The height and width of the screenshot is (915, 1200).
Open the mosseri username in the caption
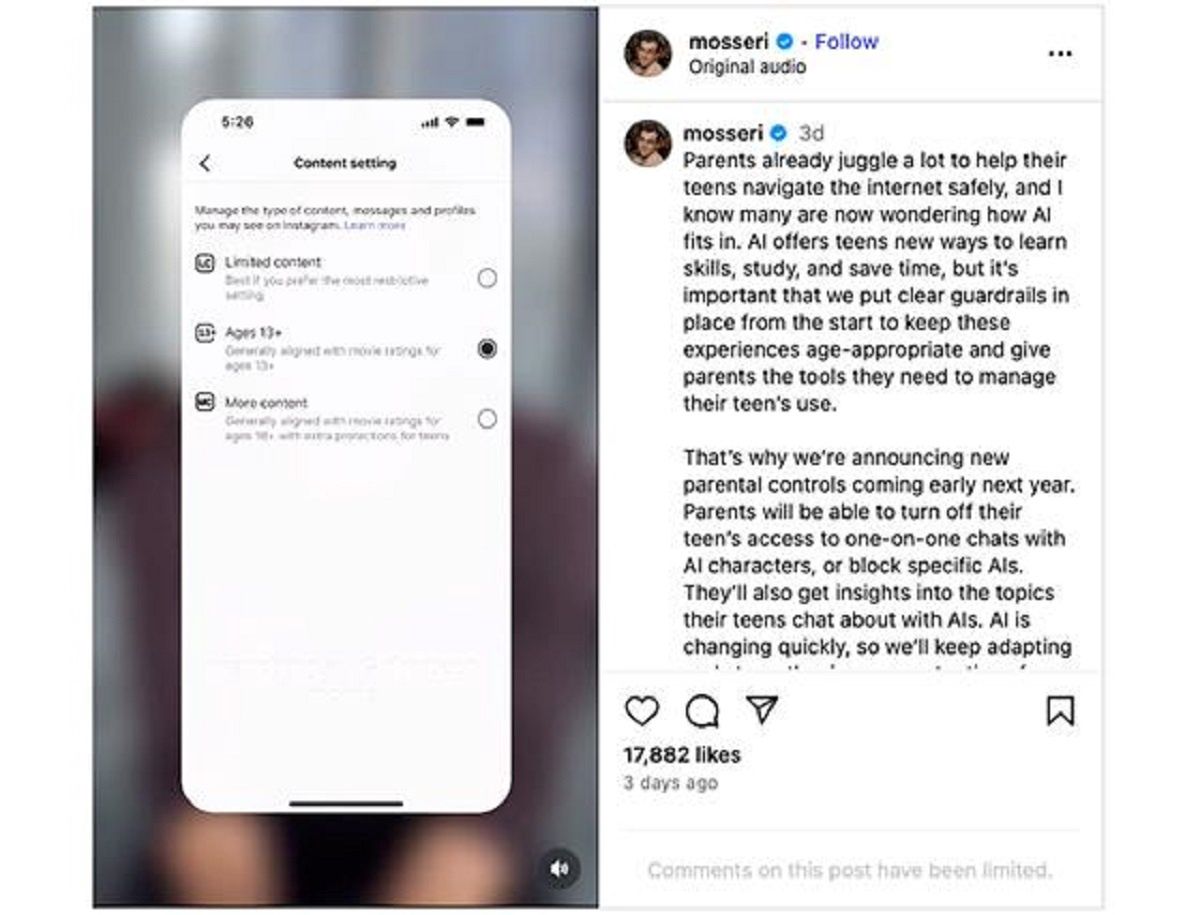click(x=723, y=133)
